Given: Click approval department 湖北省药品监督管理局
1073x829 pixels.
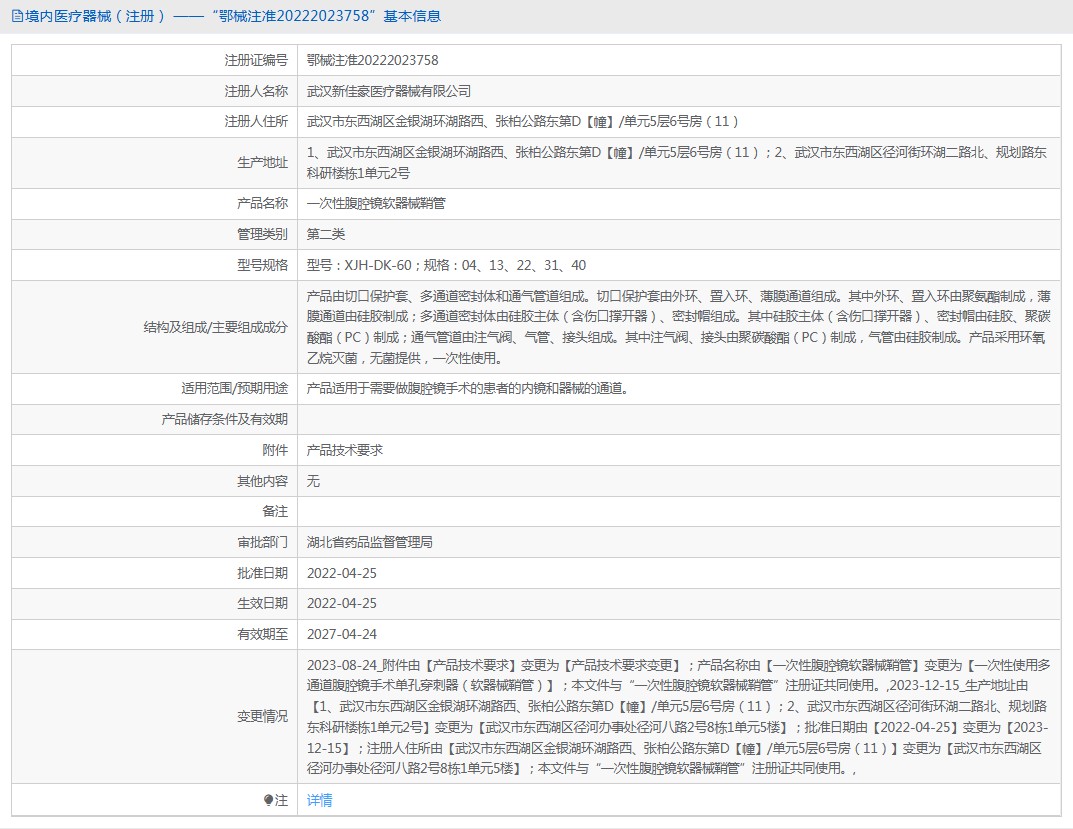Looking at the screenshot, I should pos(369,542).
